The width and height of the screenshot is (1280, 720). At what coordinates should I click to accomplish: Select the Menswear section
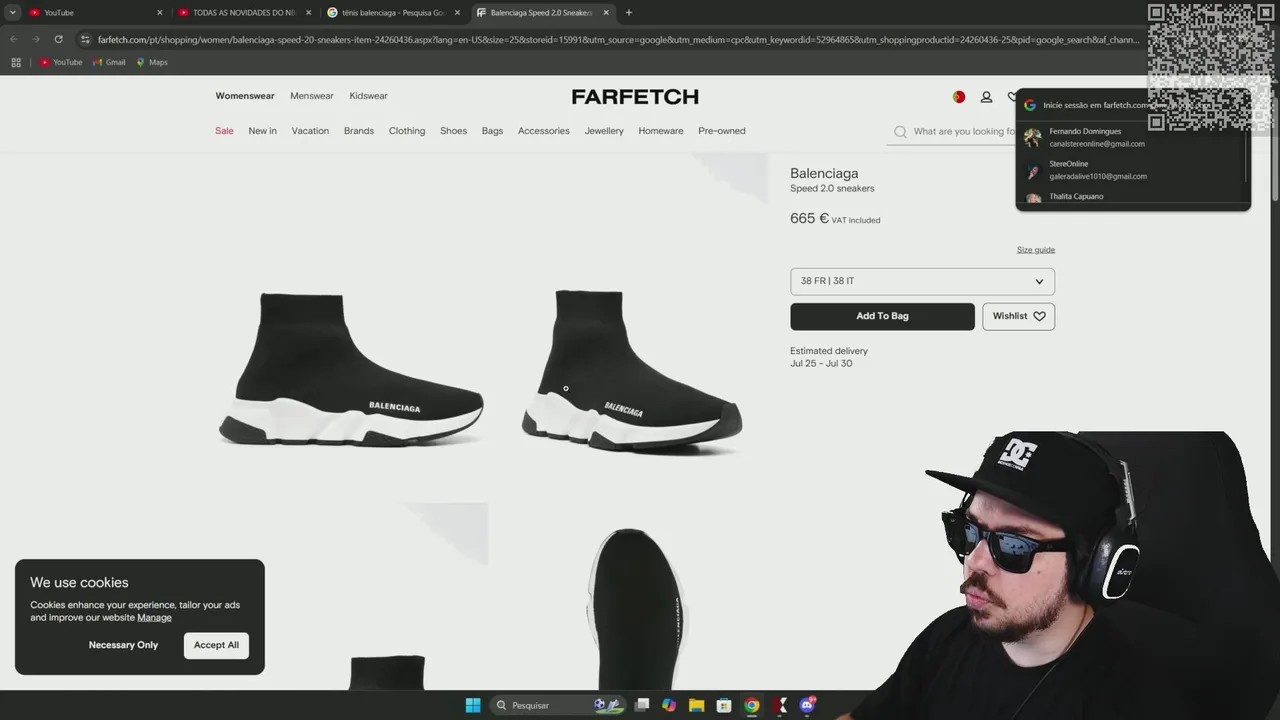point(312,96)
